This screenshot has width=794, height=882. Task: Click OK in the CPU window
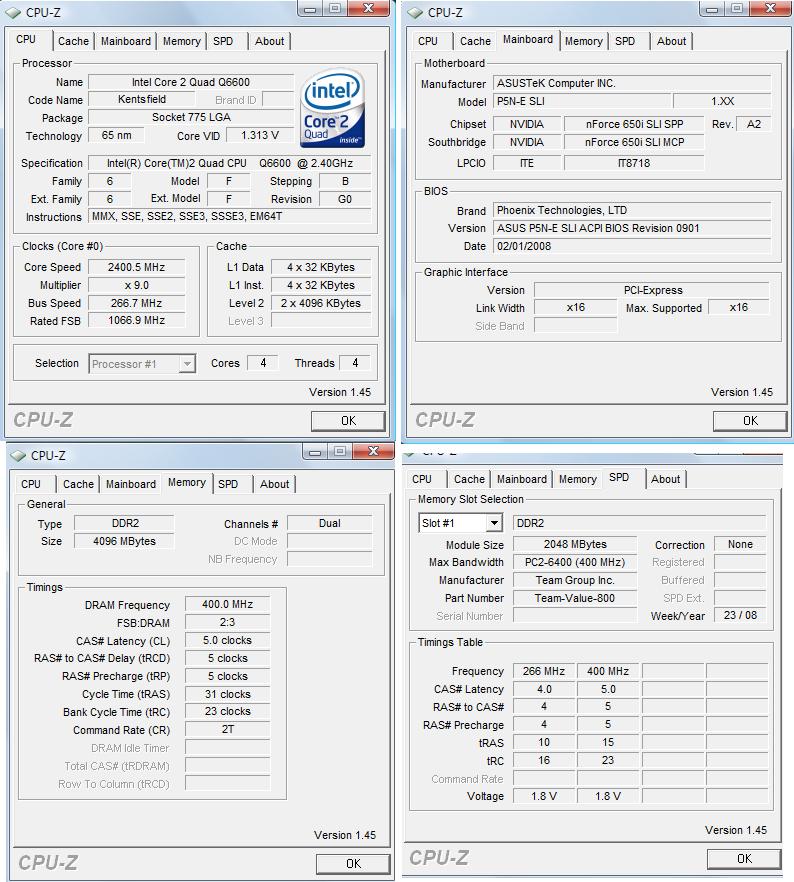(348, 421)
